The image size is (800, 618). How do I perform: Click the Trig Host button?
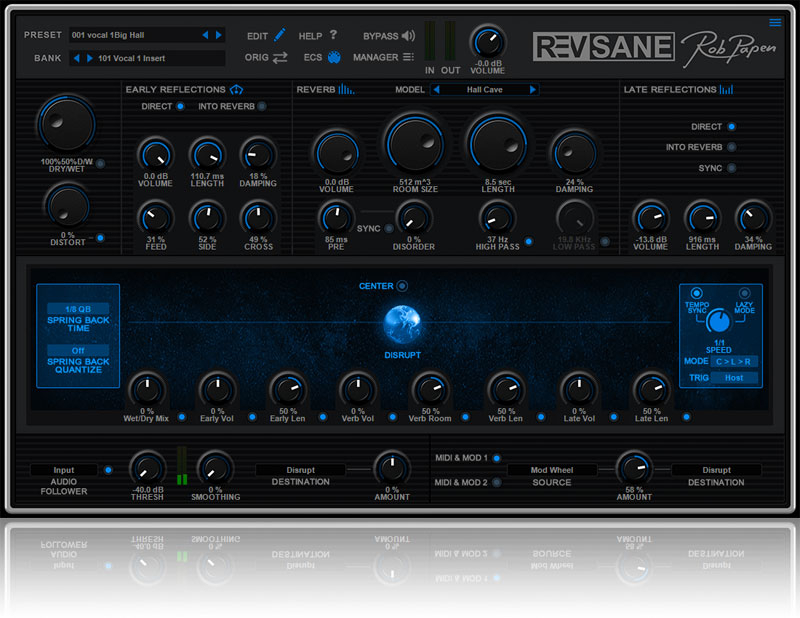733,378
